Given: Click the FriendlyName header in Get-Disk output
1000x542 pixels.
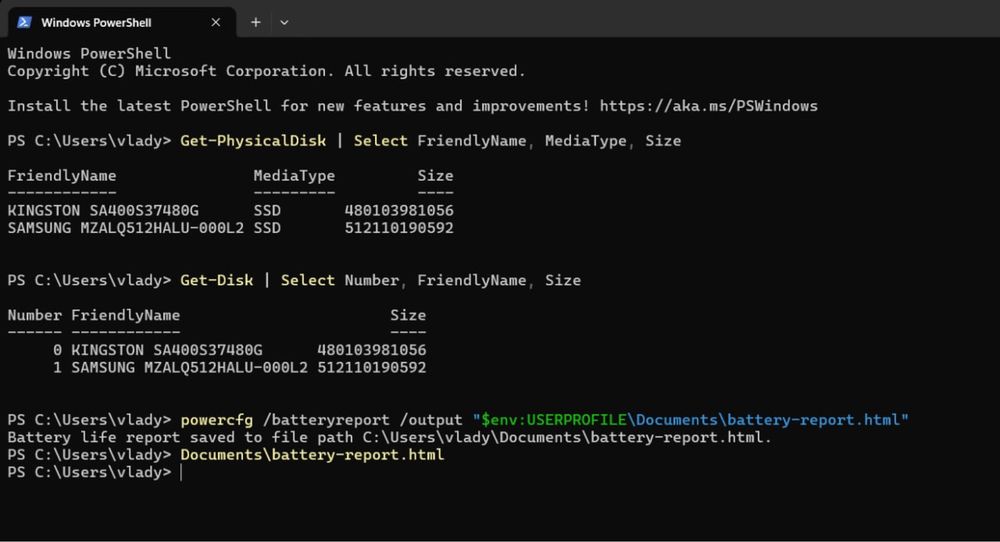Looking at the screenshot, I should pos(126,316).
